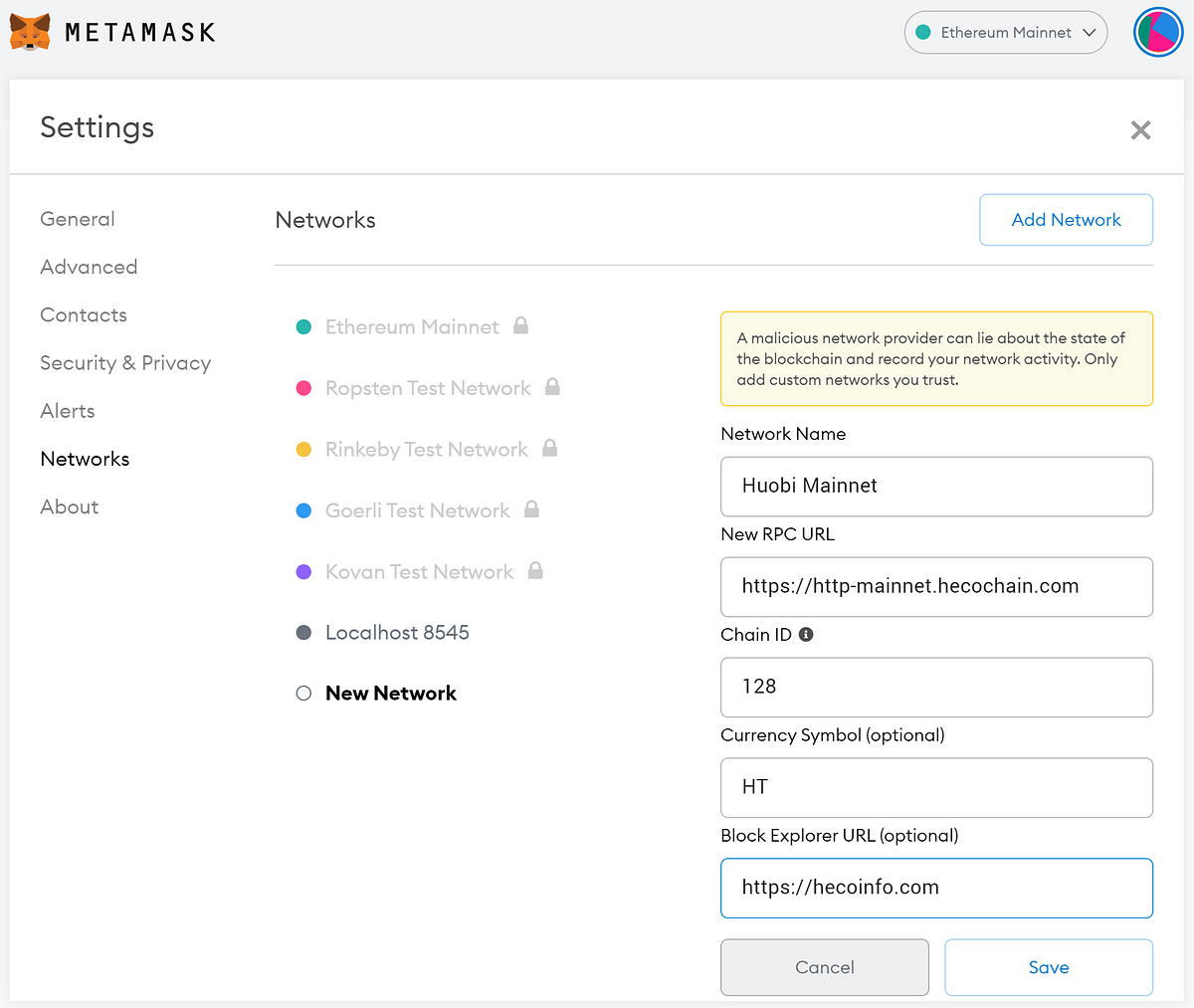The height and width of the screenshot is (1008, 1194).
Task: Click the lock icon beside Goerli Test Network
Action: click(531, 509)
